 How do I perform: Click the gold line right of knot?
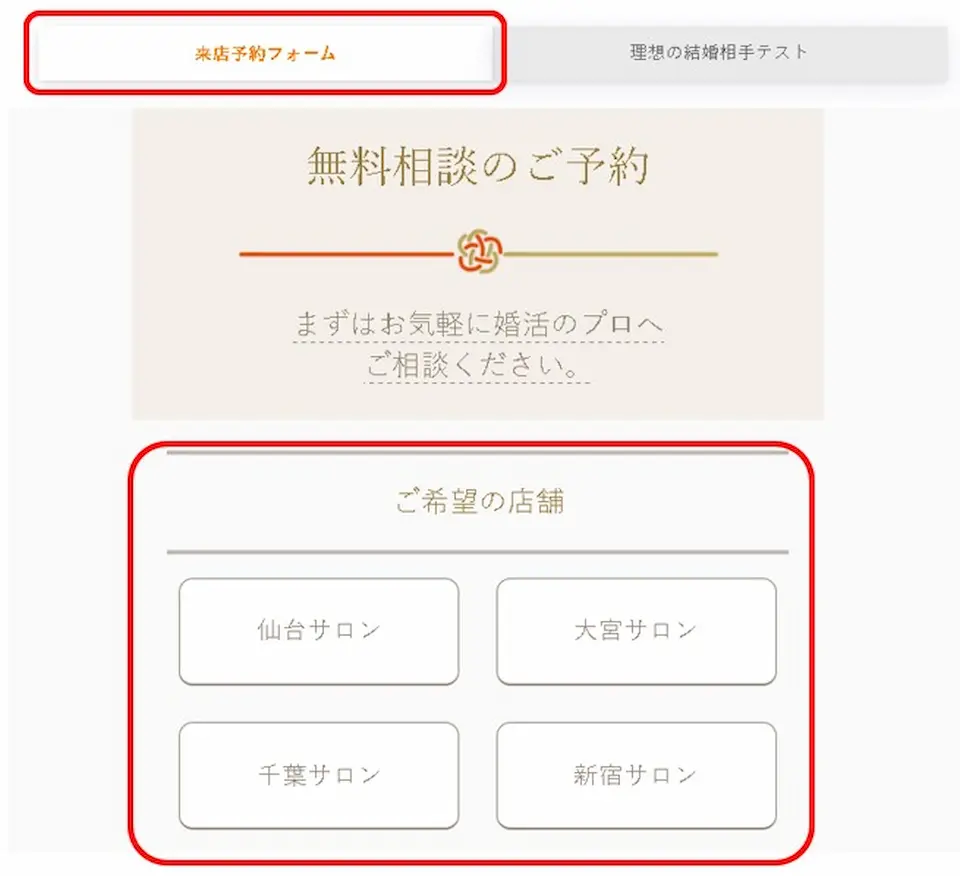click(610, 253)
